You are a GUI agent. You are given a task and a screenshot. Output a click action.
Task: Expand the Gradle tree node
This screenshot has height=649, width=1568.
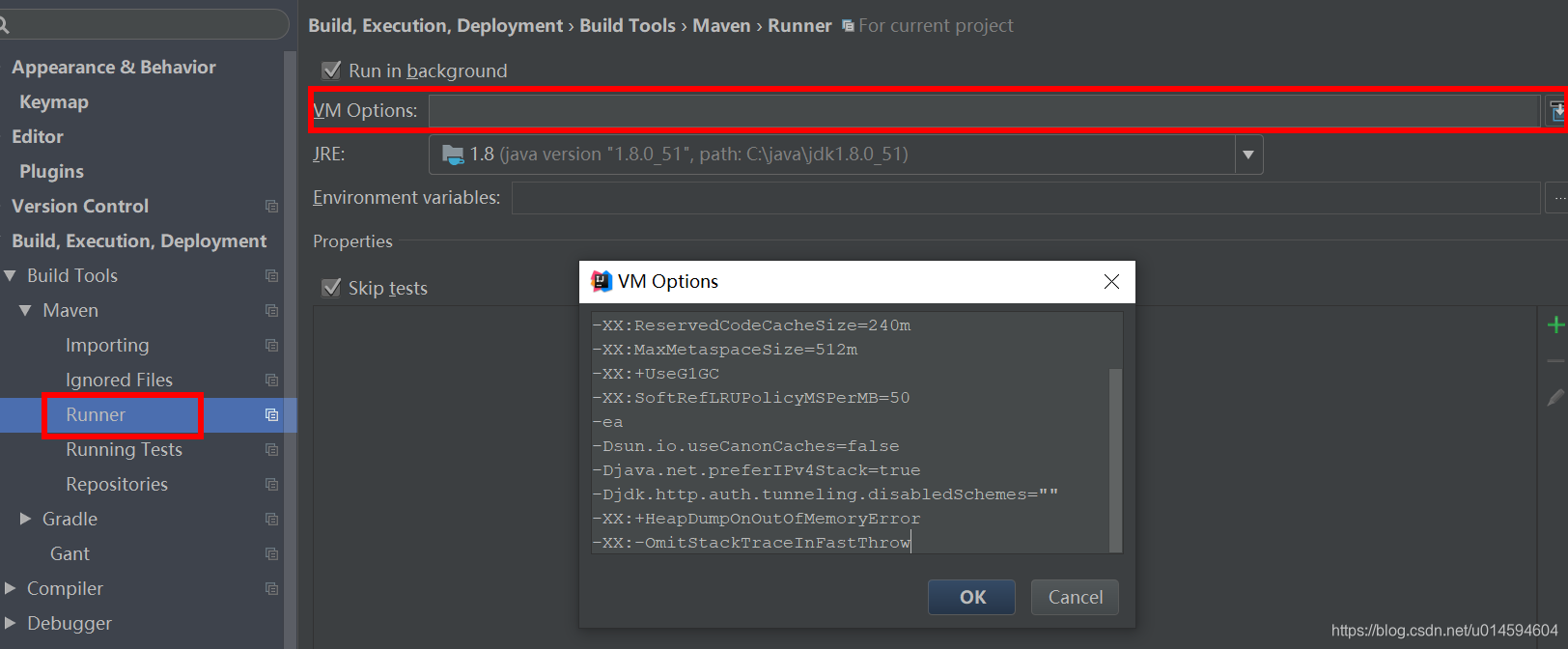26,520
